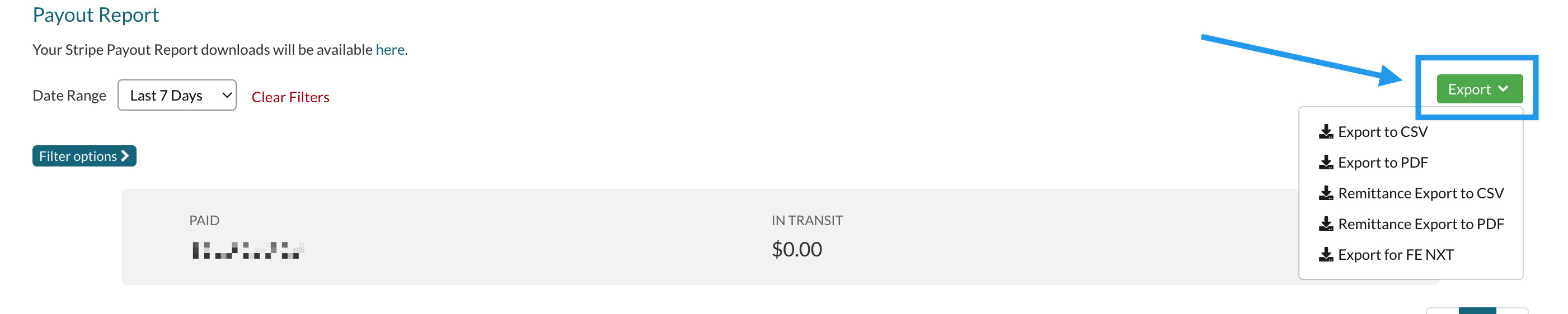This screenshot has width=1568, height=314.
Task: Choose Remittance Export to PDF option
Action: (x=1420, y=224)
